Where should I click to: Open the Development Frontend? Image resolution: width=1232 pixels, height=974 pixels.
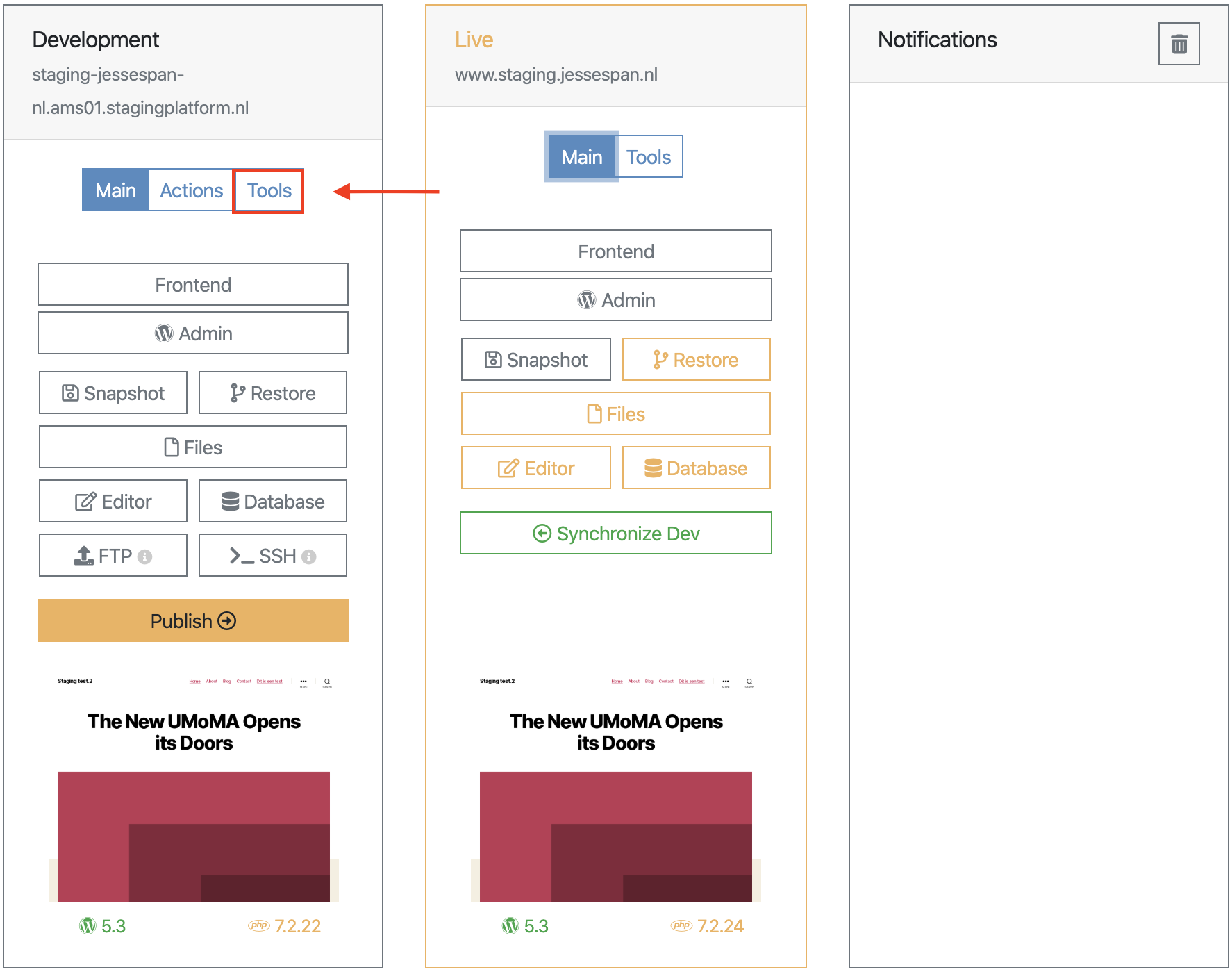(193, 284)
